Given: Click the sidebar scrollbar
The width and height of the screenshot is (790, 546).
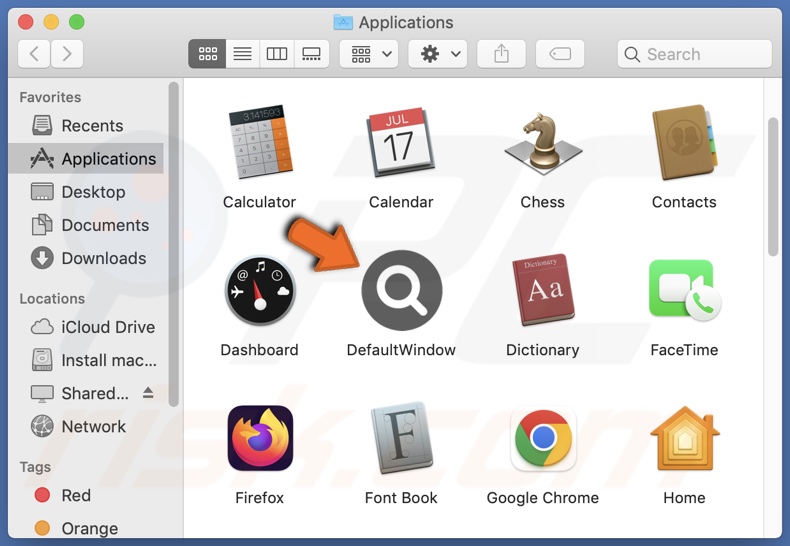Looking at the screenshot, I should pos(174,244).
